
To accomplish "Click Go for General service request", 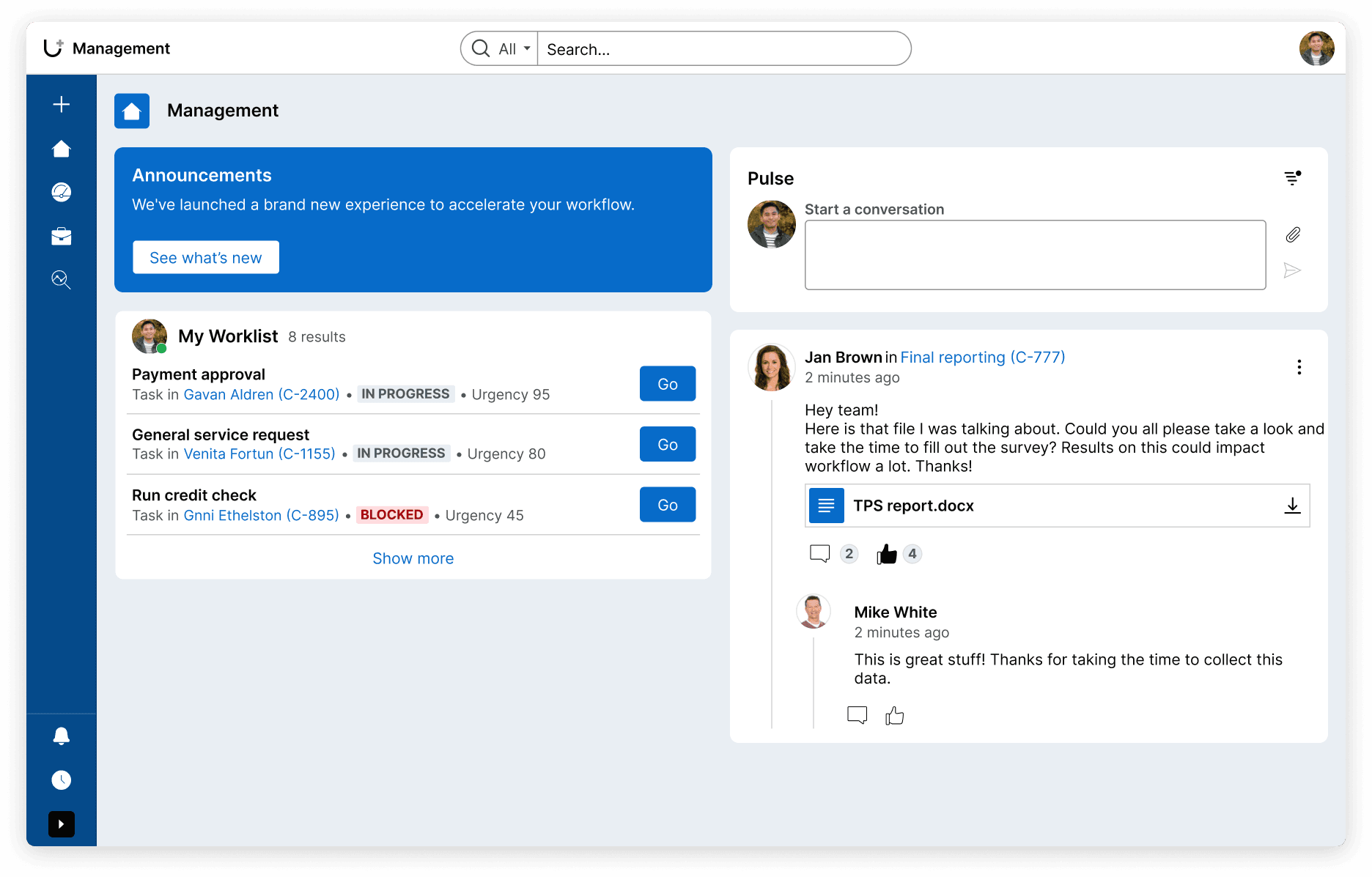I will (668, 445).
